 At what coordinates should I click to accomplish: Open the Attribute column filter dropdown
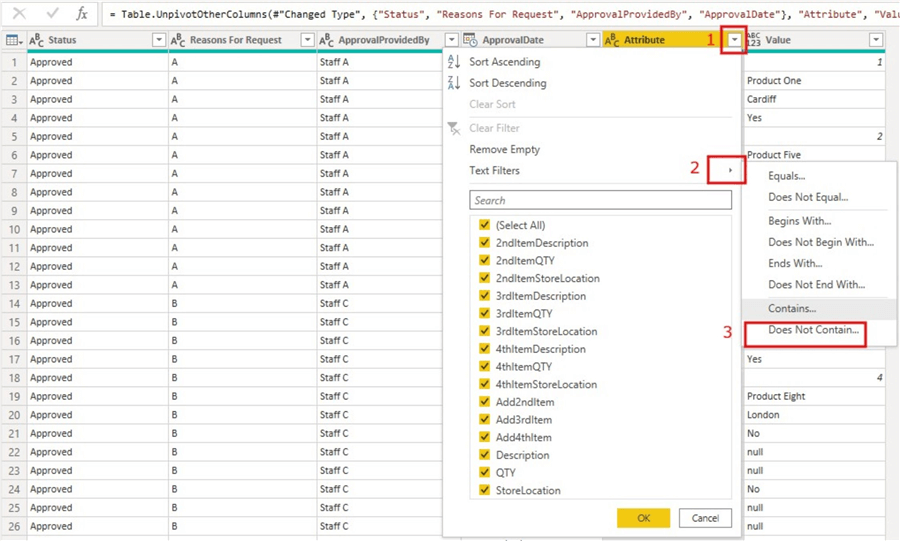tap(735, 40)
